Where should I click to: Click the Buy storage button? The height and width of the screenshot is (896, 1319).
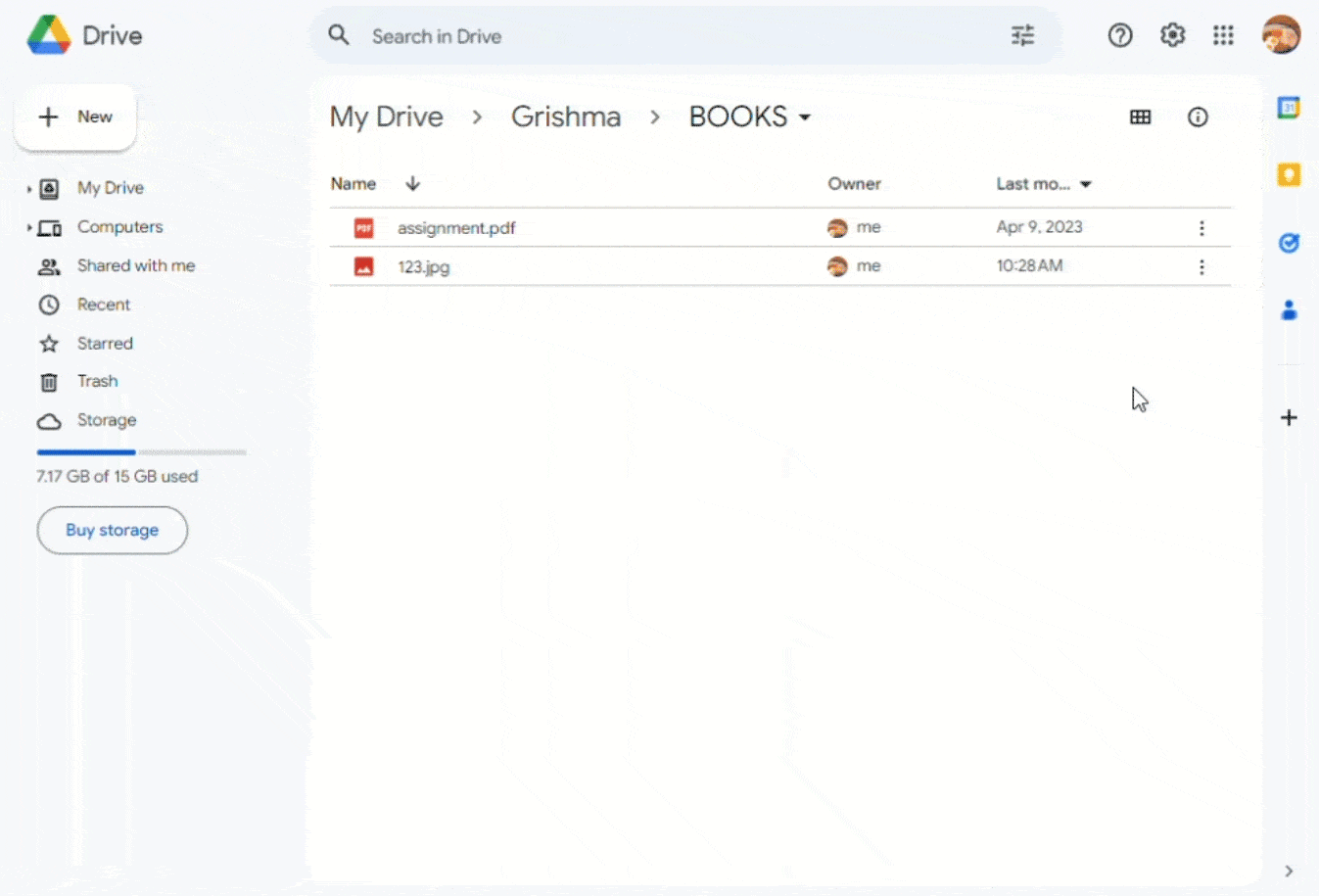coord(112,530)
